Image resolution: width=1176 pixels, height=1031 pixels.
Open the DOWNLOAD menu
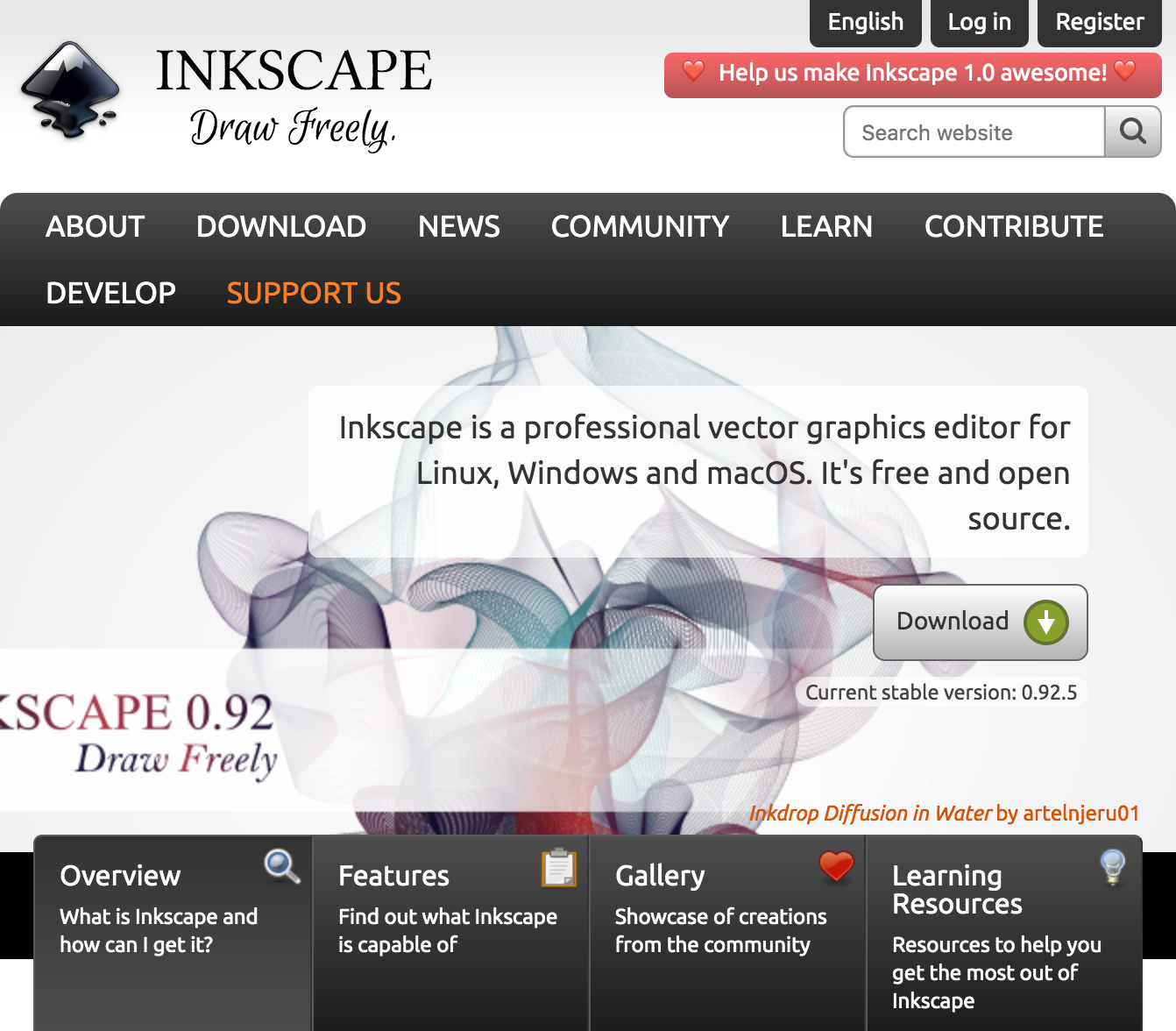click(281, 226)
